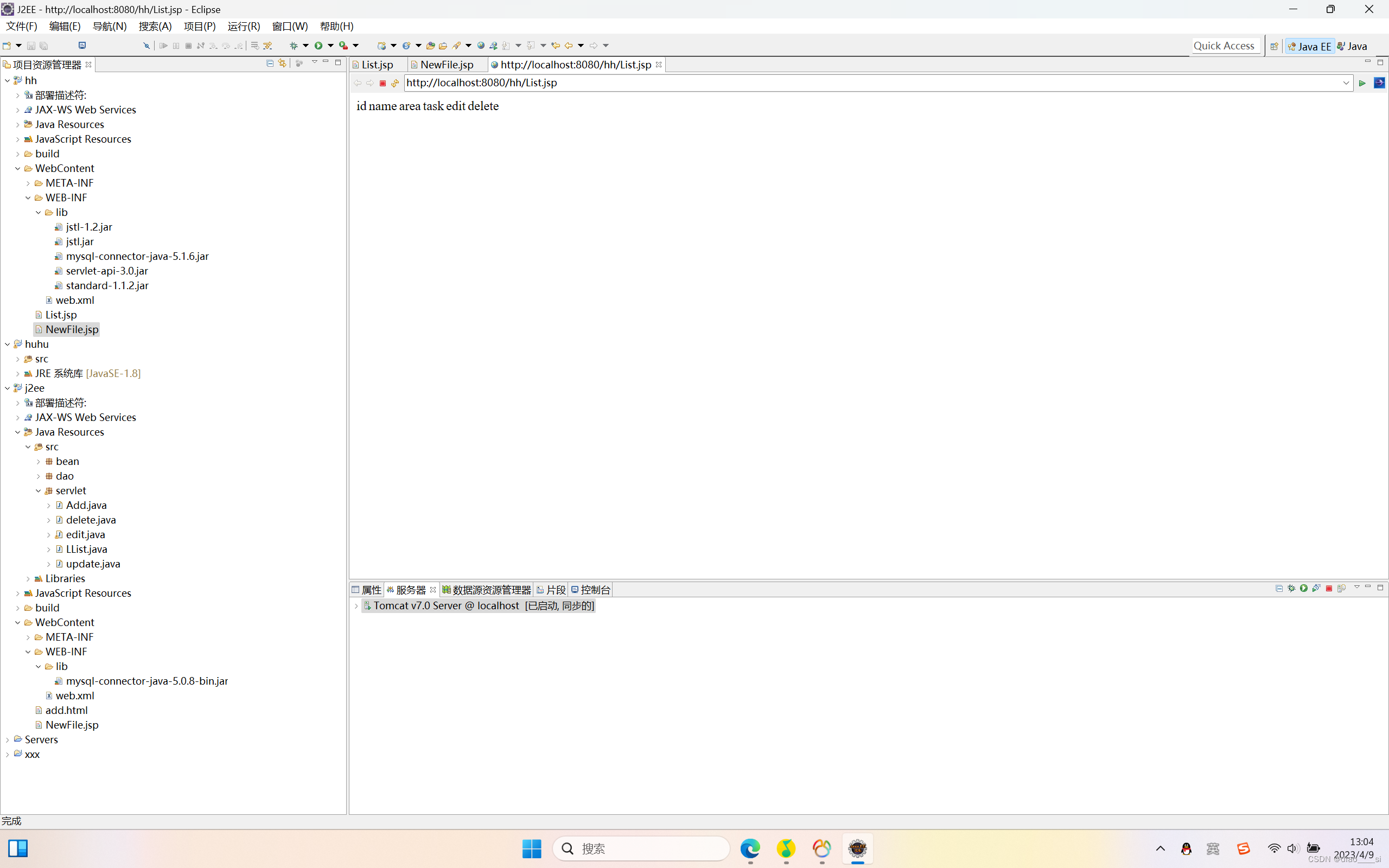Click the URL input field
1389x868 pixels.
(x=878, y=81)
